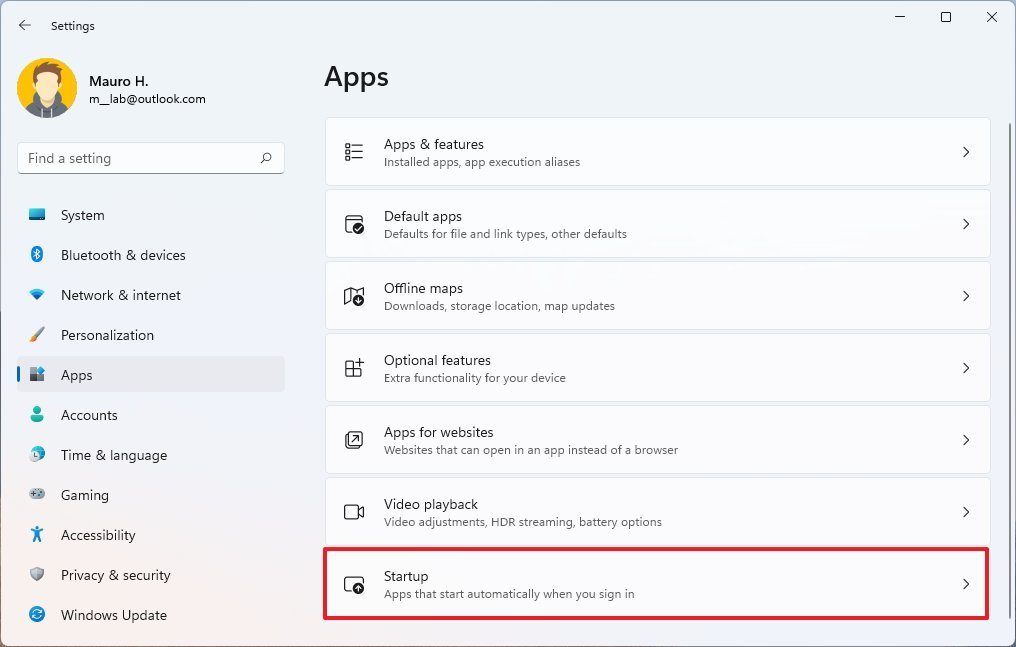Click the Video playback icon
The image size is (1016, 647).
(x=353, y=511)
